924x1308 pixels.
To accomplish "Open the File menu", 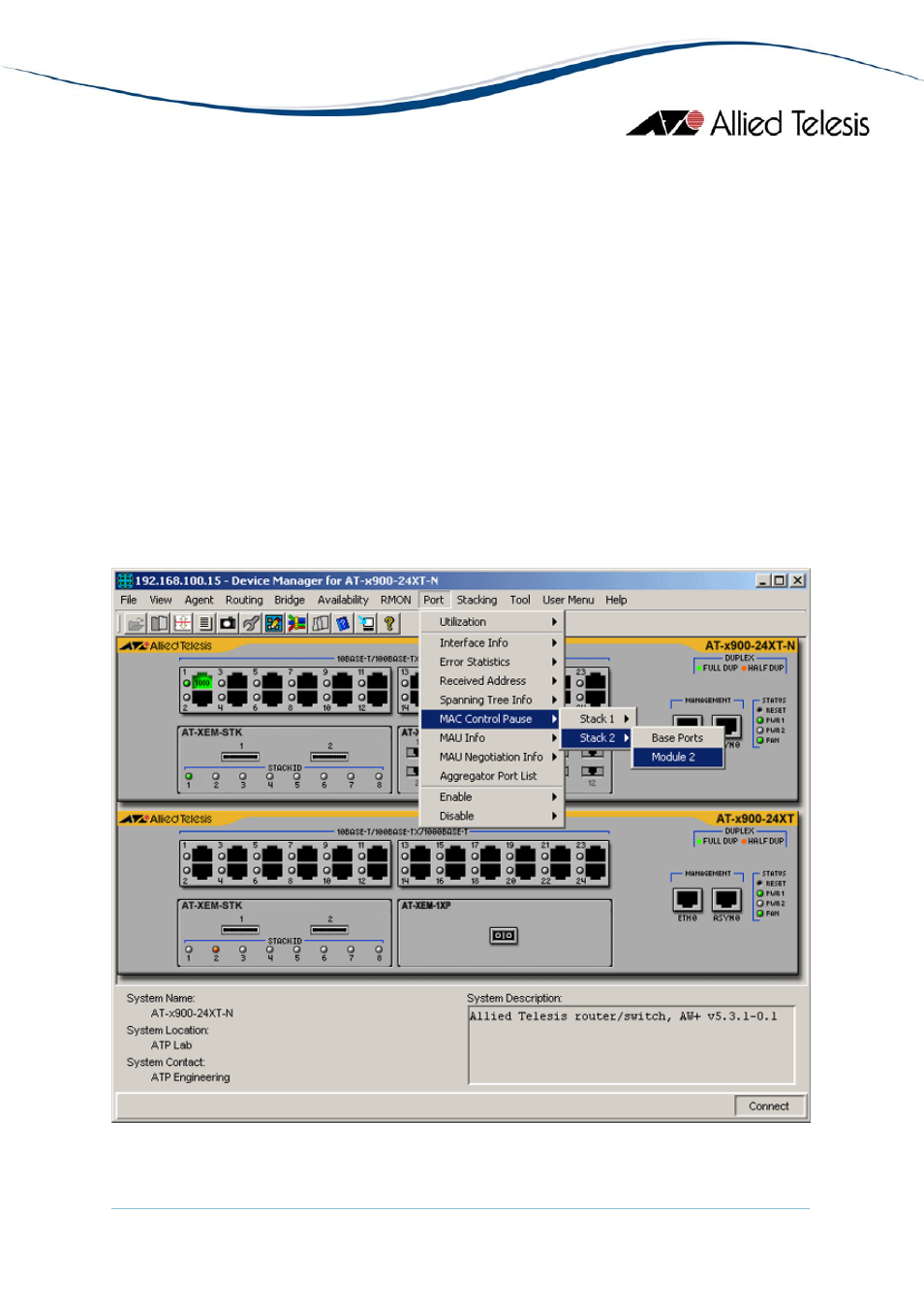I will point(129,600).
